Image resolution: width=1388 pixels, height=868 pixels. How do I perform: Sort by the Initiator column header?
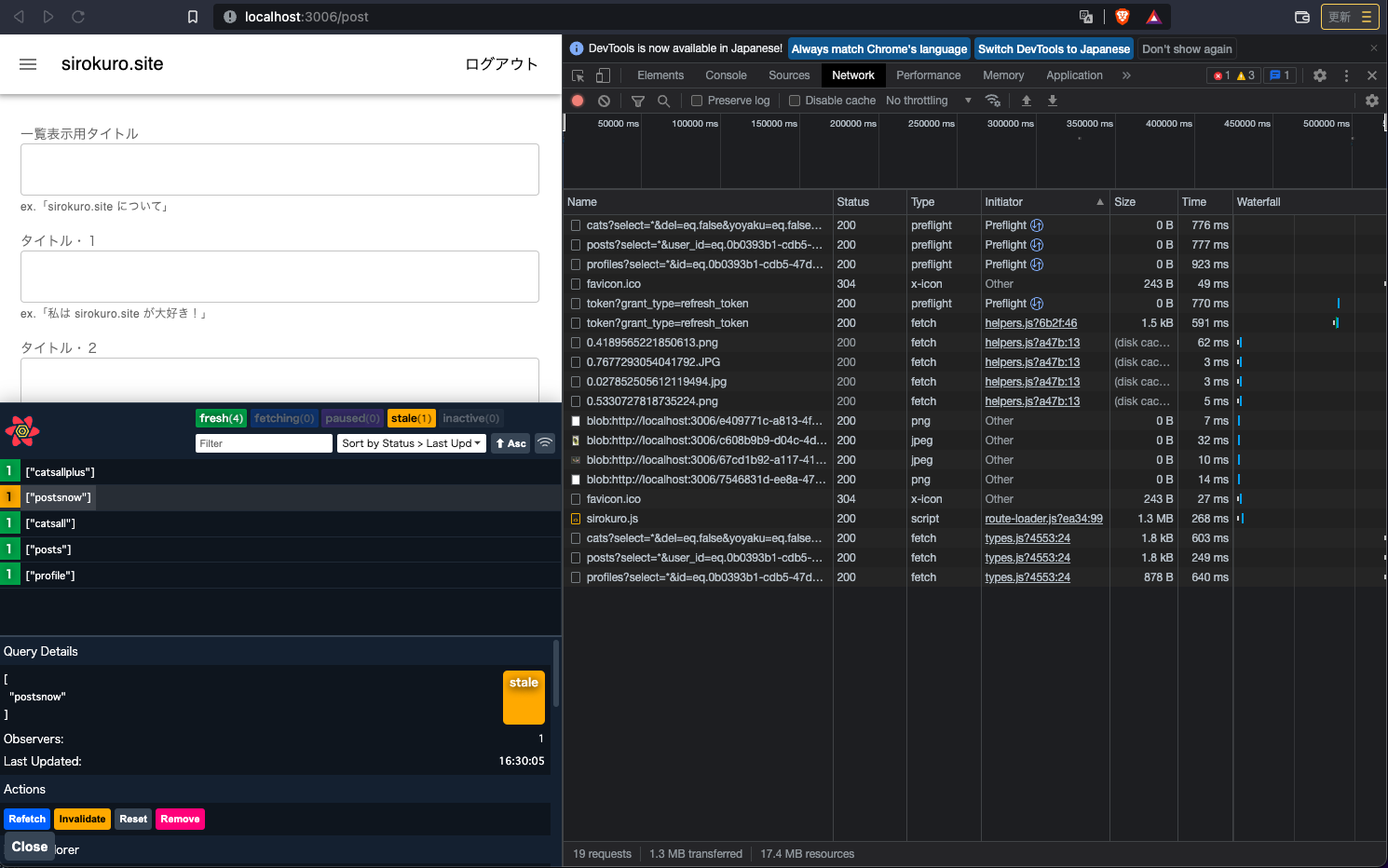1045,202
